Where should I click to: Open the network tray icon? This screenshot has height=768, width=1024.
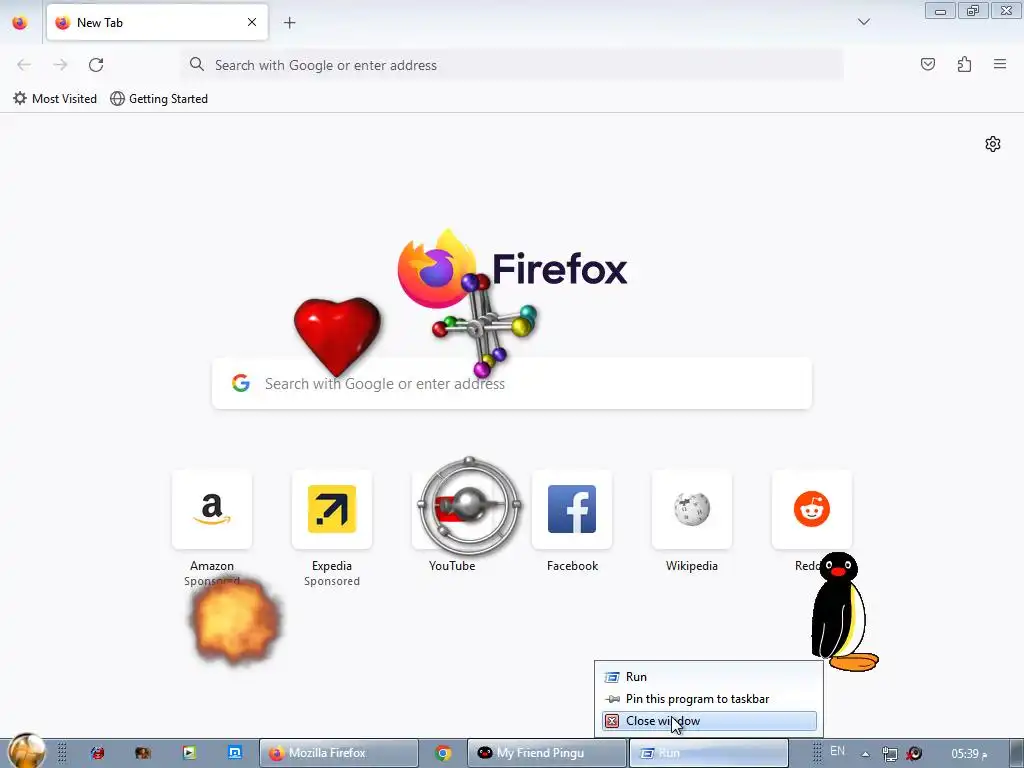click(889, 754)
